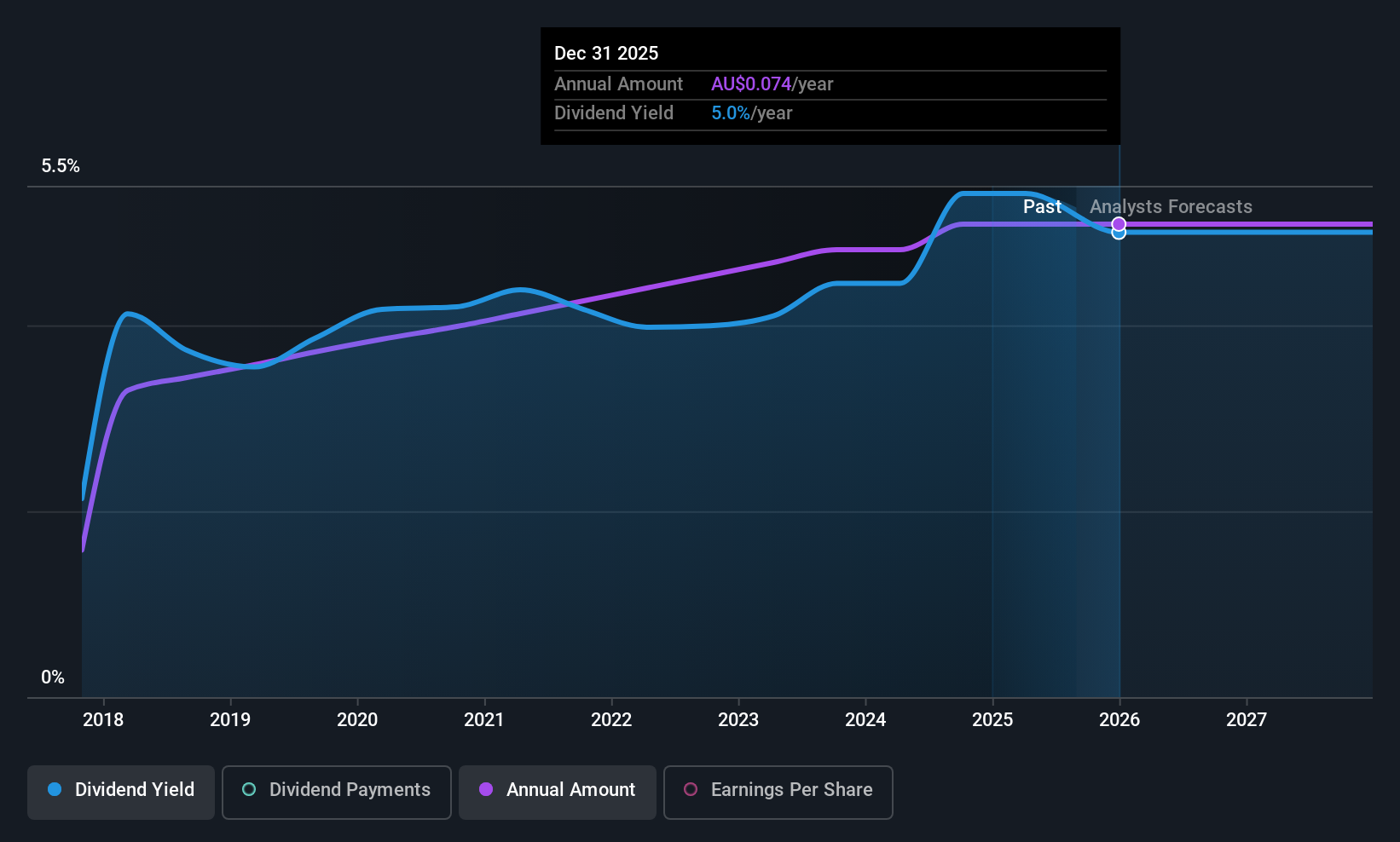Click the 0% y-axis label
The width and height of the screenshot is (1400, 842).
(53, 678)
